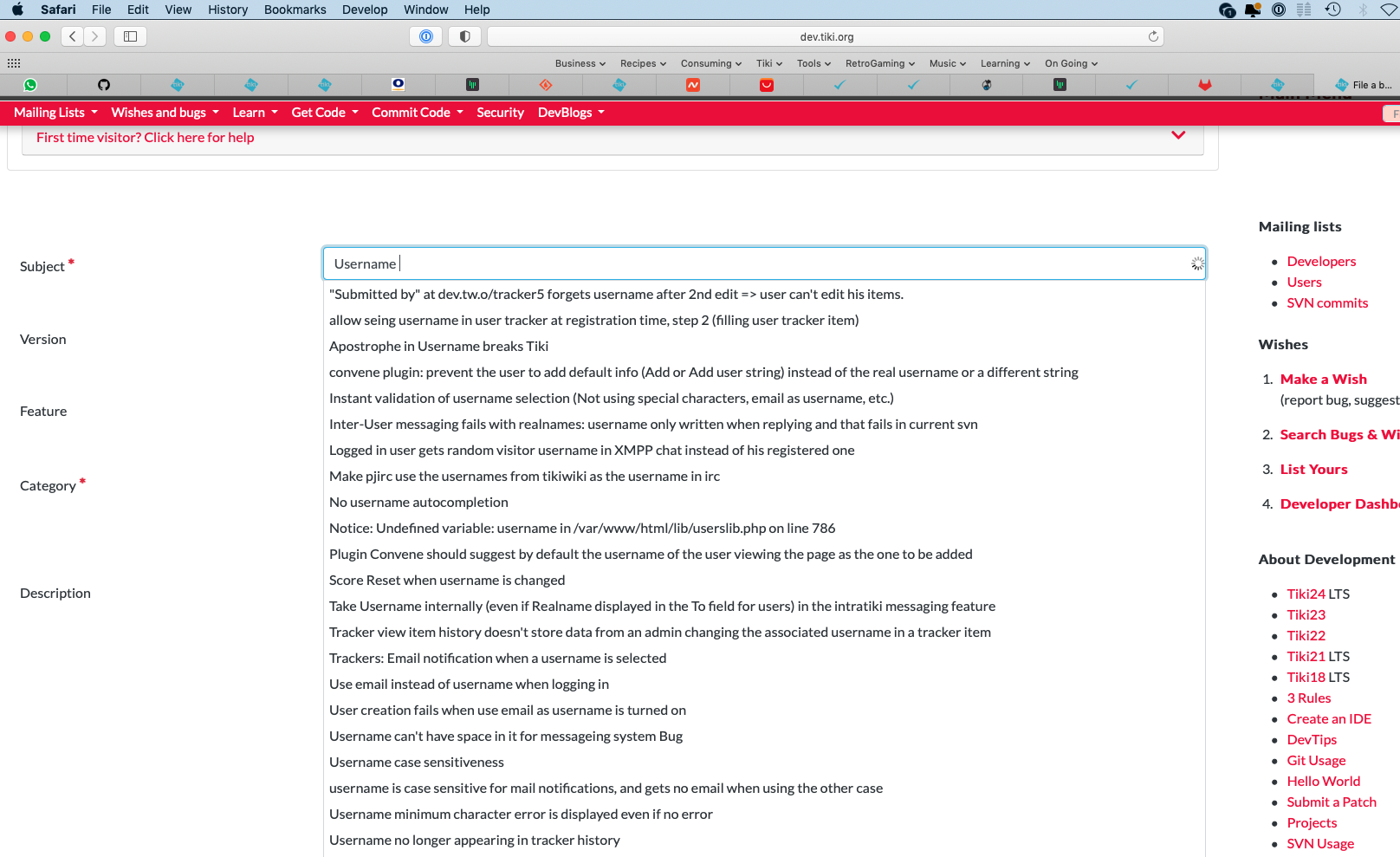1400x857 pixels.
Task: Open the Git Usage link
Action: pyautogui.click(x=1316, y=761)
